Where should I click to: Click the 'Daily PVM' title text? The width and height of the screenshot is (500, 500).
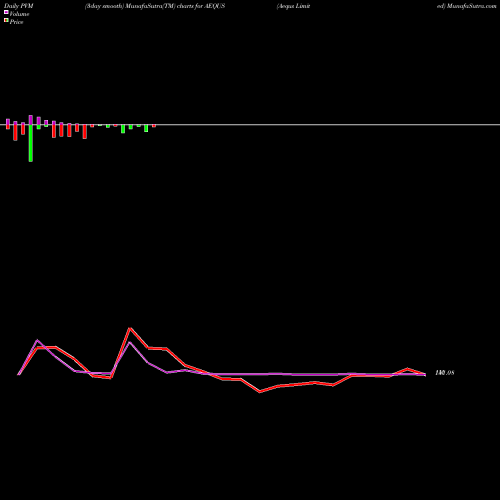coord(19,6)
